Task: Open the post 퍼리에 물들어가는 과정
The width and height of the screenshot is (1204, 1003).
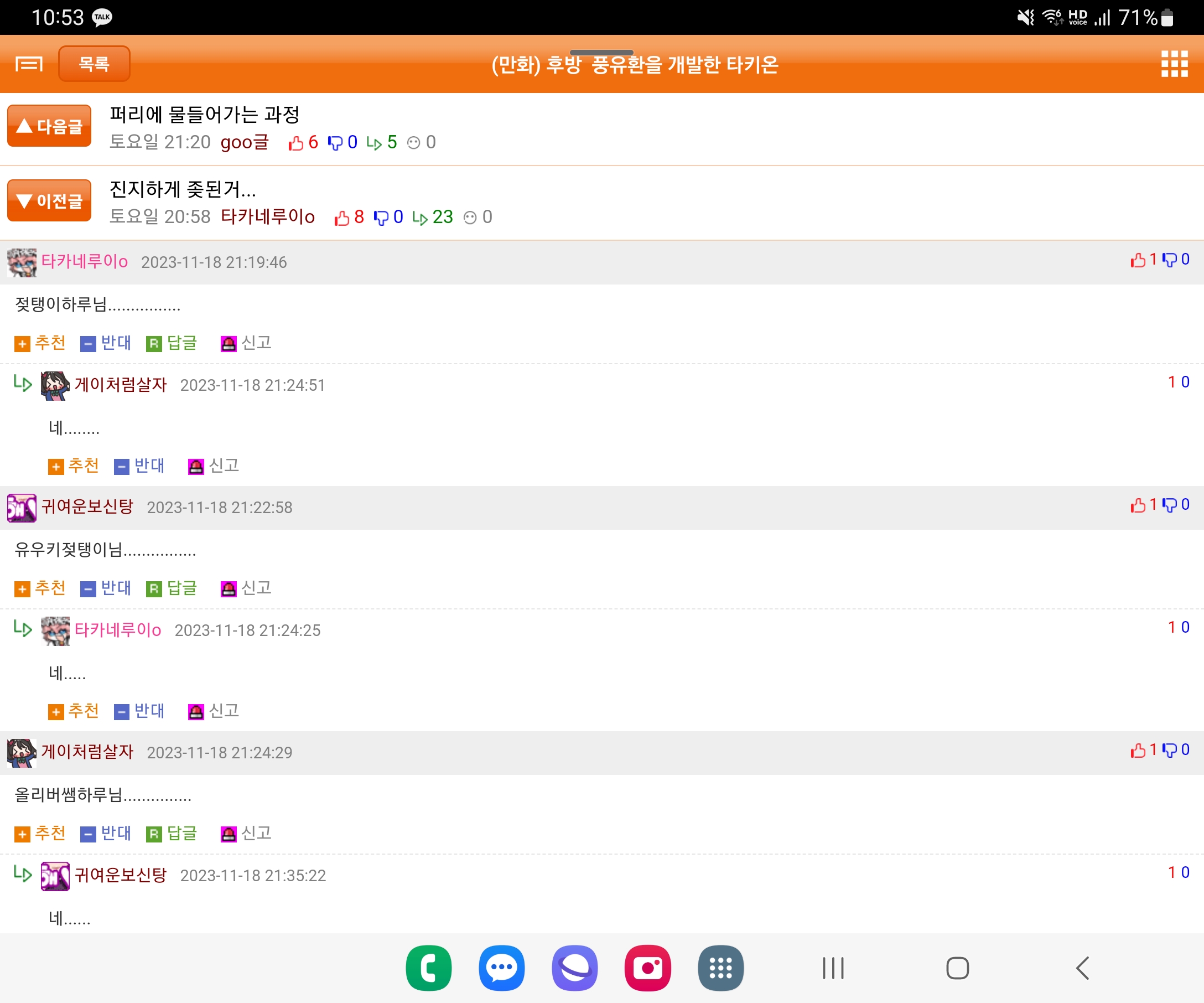Action: click(205, 115)
